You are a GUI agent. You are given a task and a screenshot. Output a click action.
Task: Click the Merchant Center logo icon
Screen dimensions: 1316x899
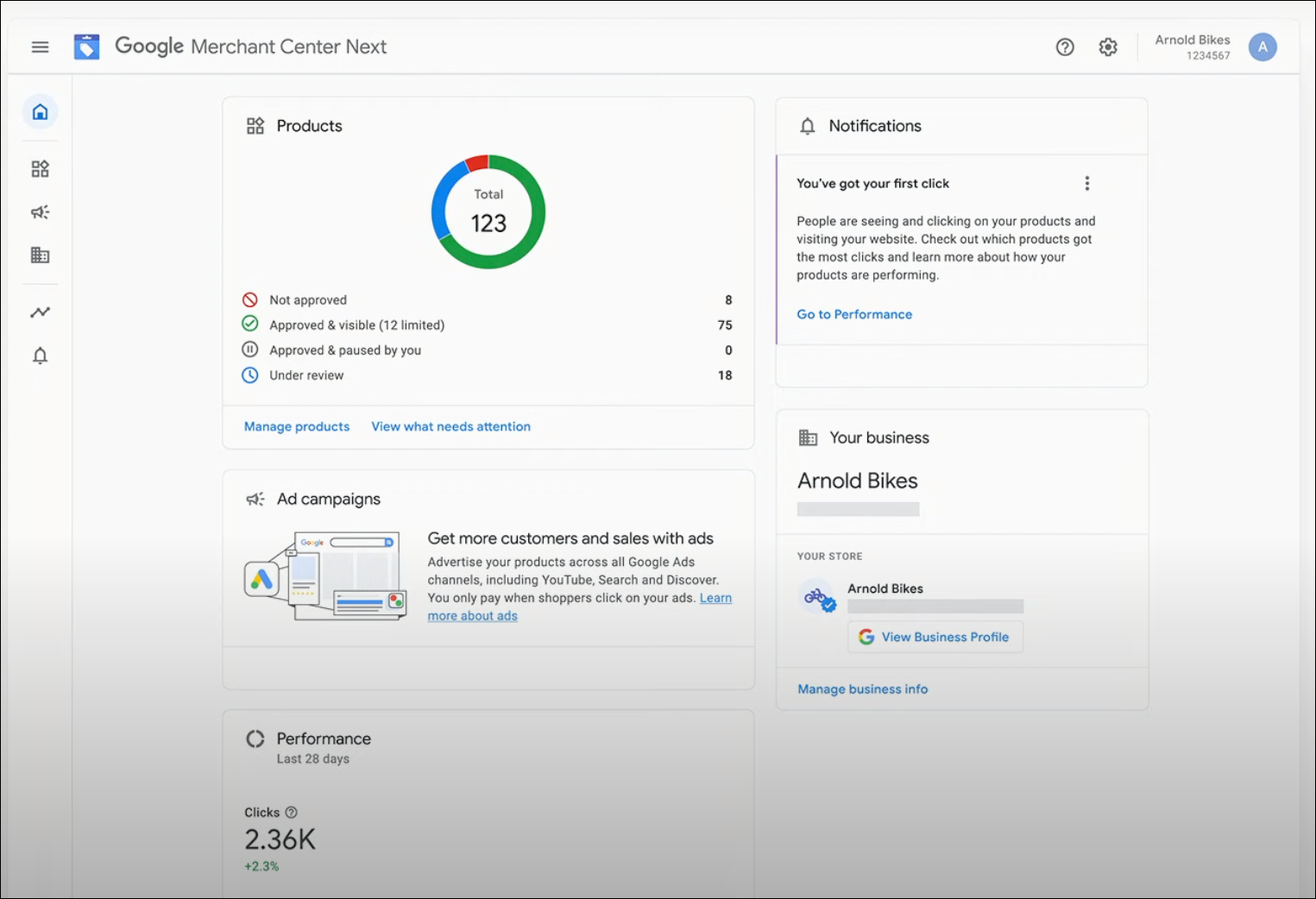[86, 47]
